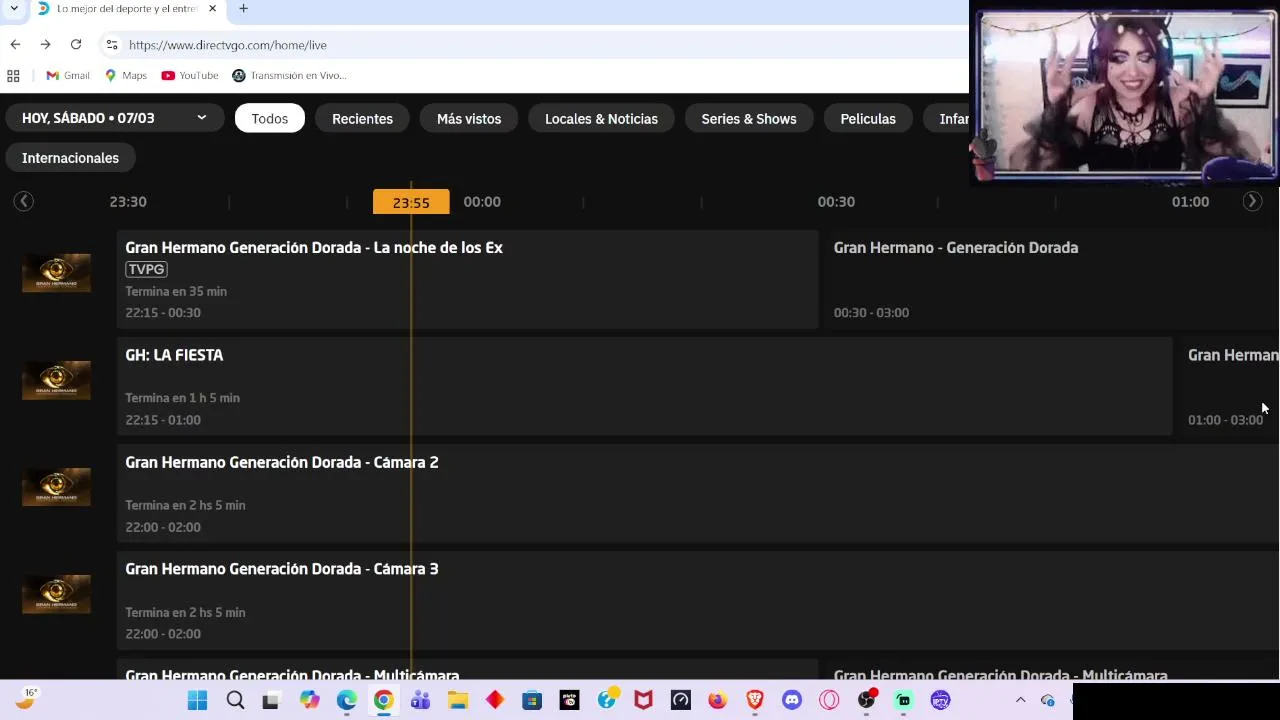Open the Transmisión en Vivo bookmark
Image resolution: width=1280 pixels, height=720 pixels.
point(289,75)
